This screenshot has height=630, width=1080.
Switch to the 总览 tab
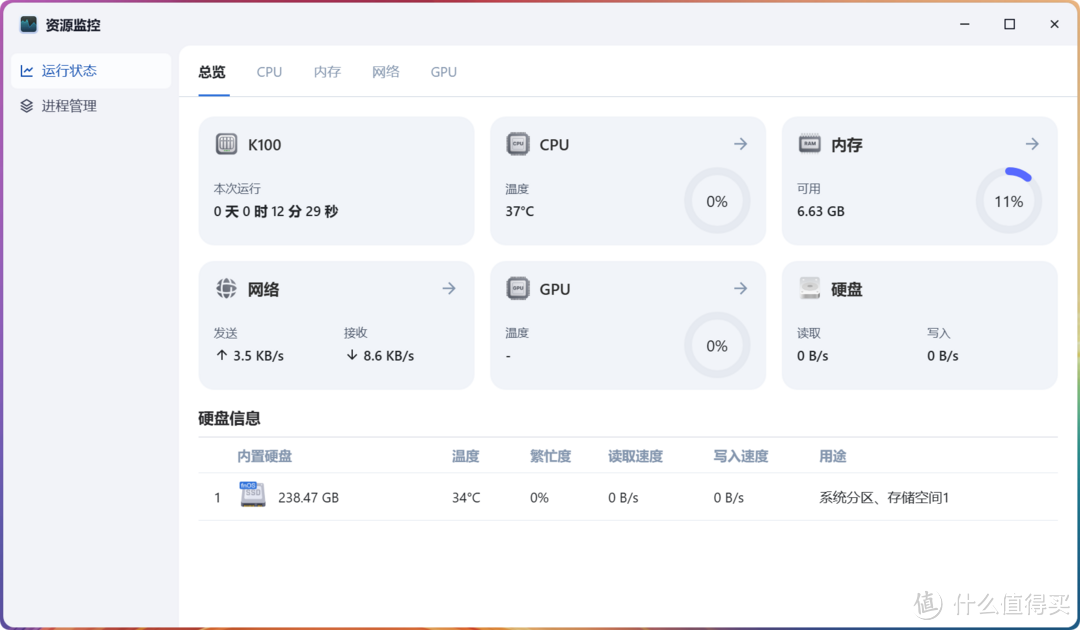click(x=211, y=71)
